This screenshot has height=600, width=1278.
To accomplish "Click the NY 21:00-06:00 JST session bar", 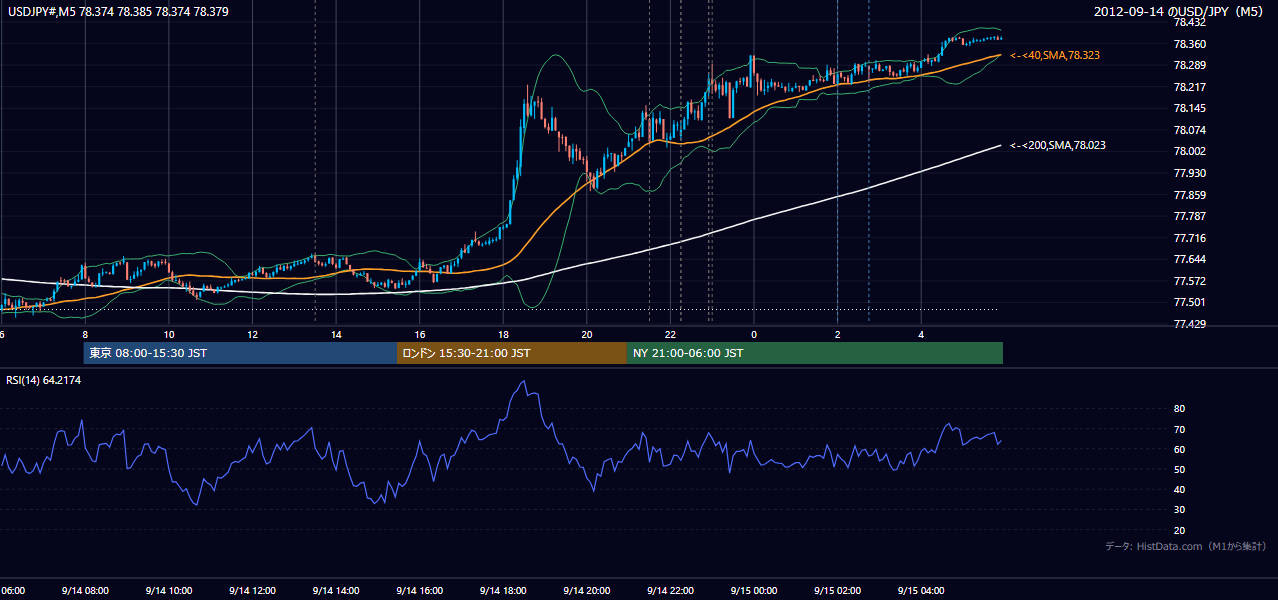I will click(x=815, y=353).
